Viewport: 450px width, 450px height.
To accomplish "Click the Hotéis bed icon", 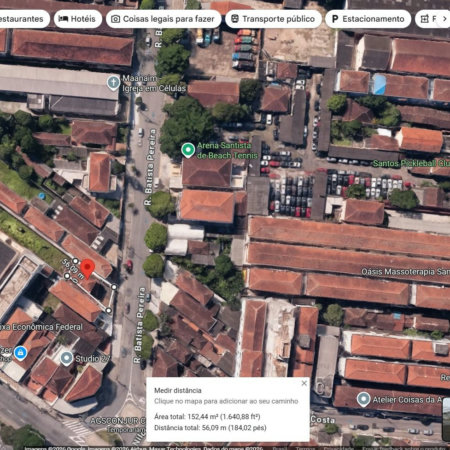I will pyautogui.click(x=63, y=19).
